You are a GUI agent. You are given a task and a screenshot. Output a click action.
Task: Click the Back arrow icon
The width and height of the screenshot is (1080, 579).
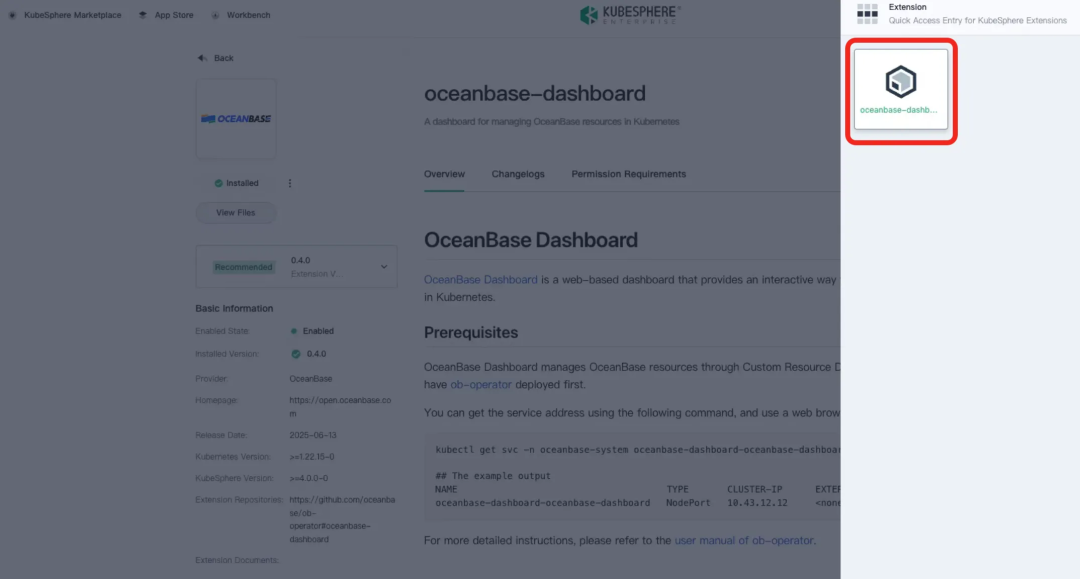pyautogui.click(x=202, y=58)
